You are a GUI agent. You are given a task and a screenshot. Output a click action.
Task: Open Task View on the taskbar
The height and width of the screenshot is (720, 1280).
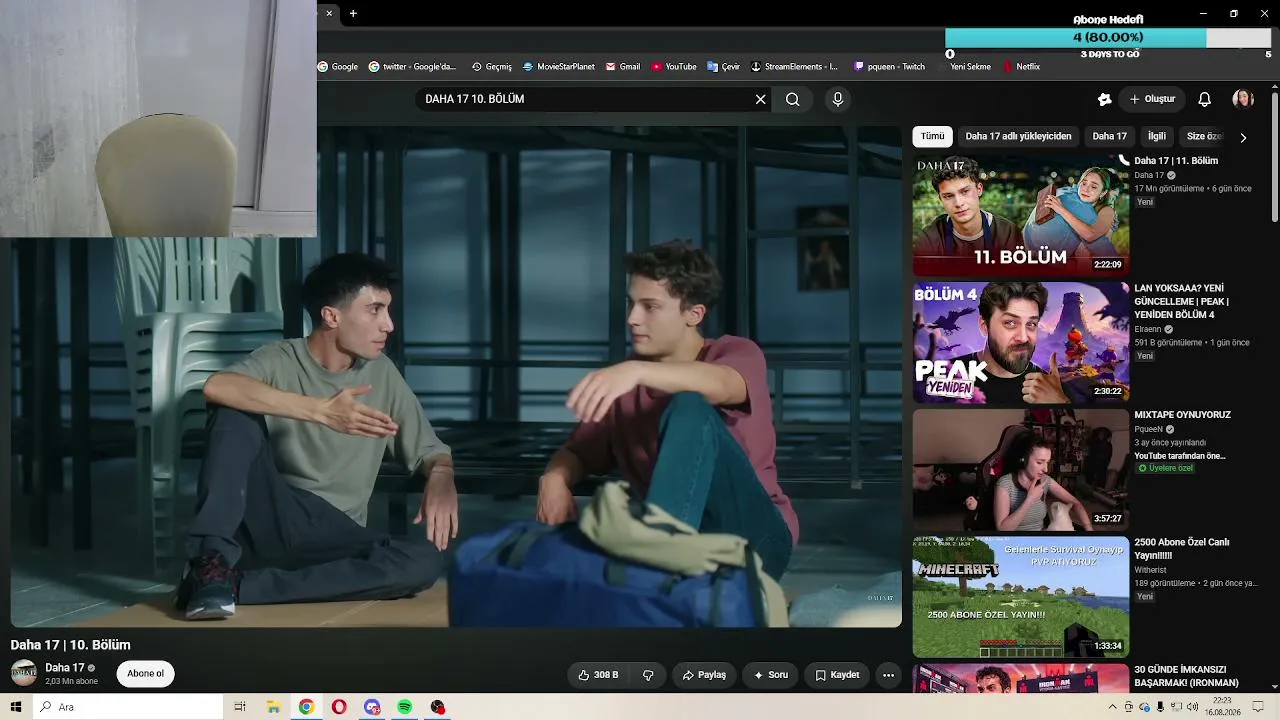240,707
